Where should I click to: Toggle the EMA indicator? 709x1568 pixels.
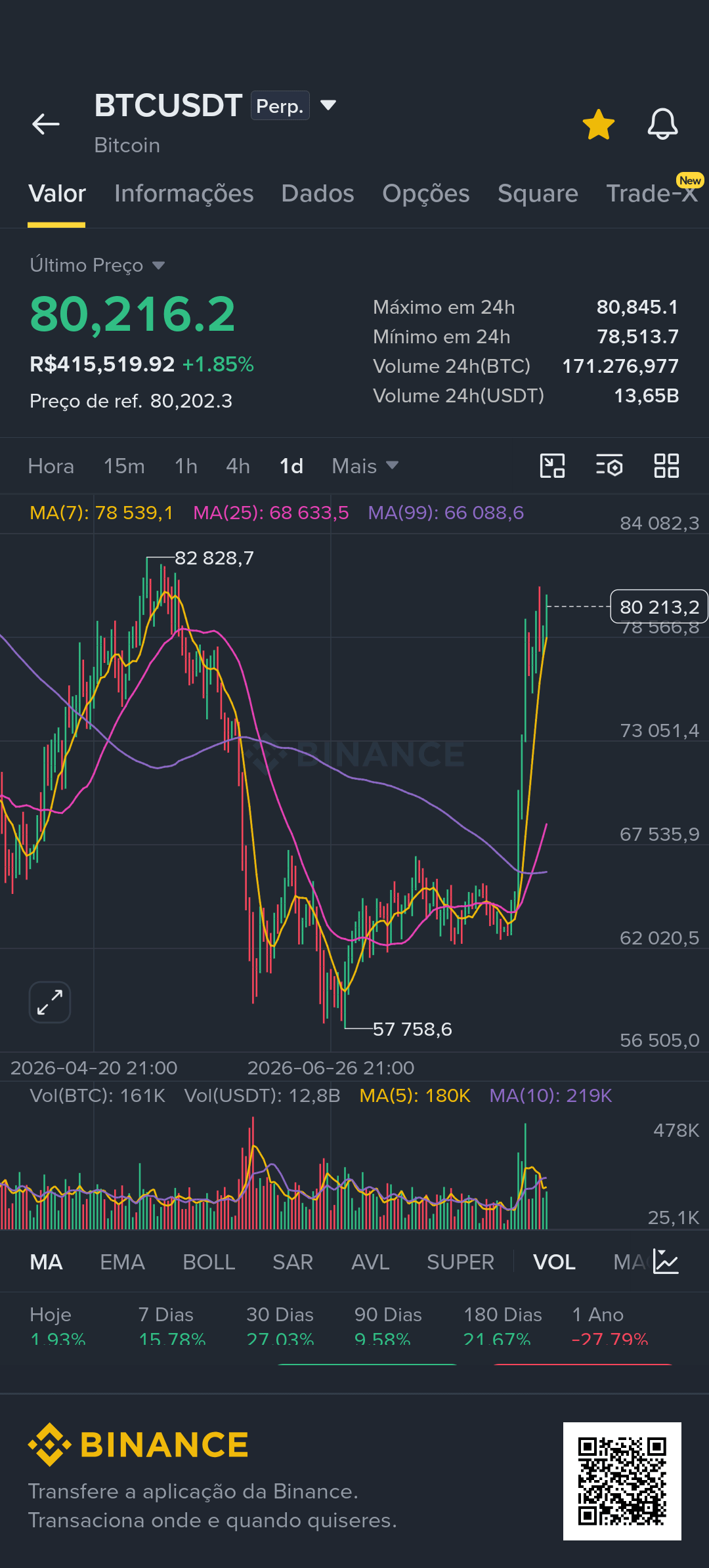click(x=122, y=1262)
